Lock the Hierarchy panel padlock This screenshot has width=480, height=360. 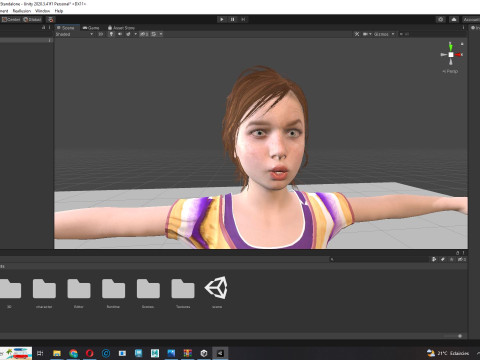coord(44,28)
